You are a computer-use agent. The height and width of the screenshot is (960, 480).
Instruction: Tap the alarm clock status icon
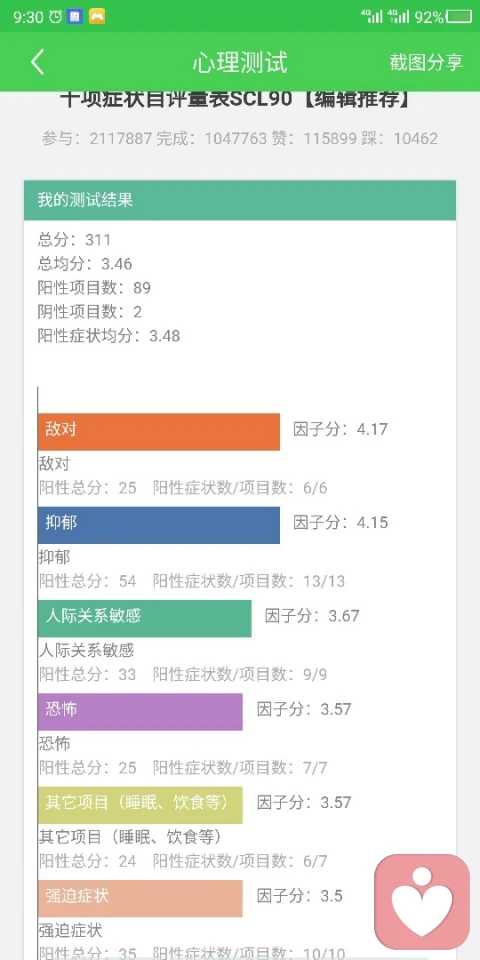coord(55,17)
